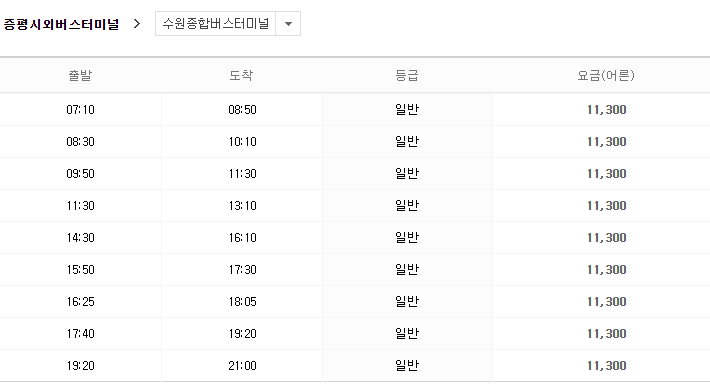Click the 증평시외버스터미널 departure terminal label

point(61,24)
